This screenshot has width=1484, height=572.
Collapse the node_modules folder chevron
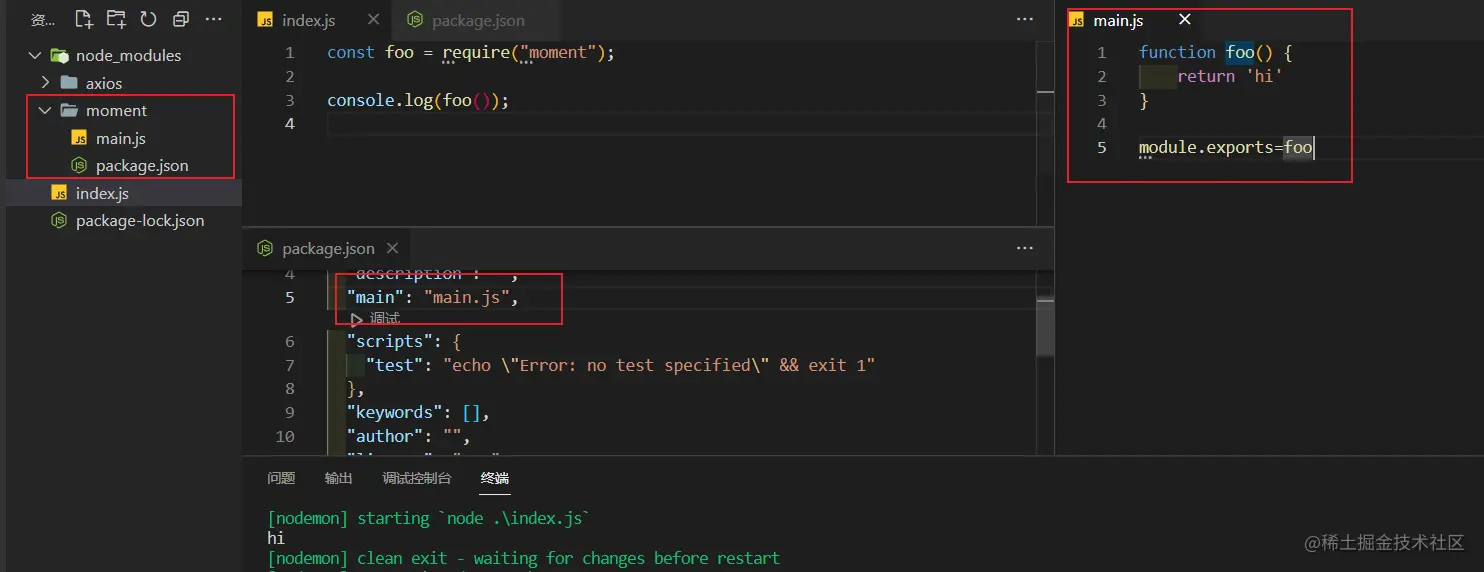(x=35, y=56)
